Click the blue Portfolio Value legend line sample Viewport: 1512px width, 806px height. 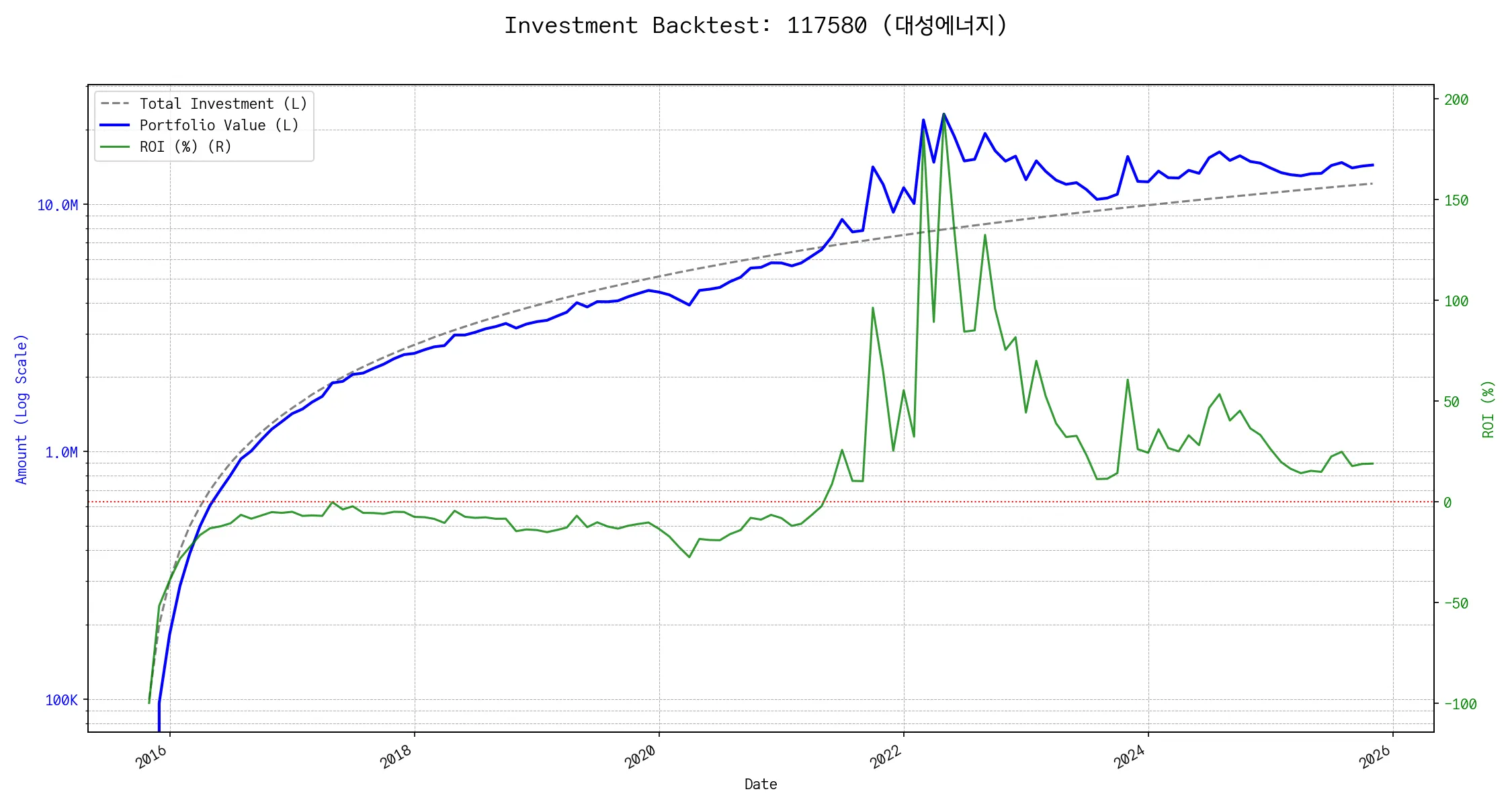point(115,125)
